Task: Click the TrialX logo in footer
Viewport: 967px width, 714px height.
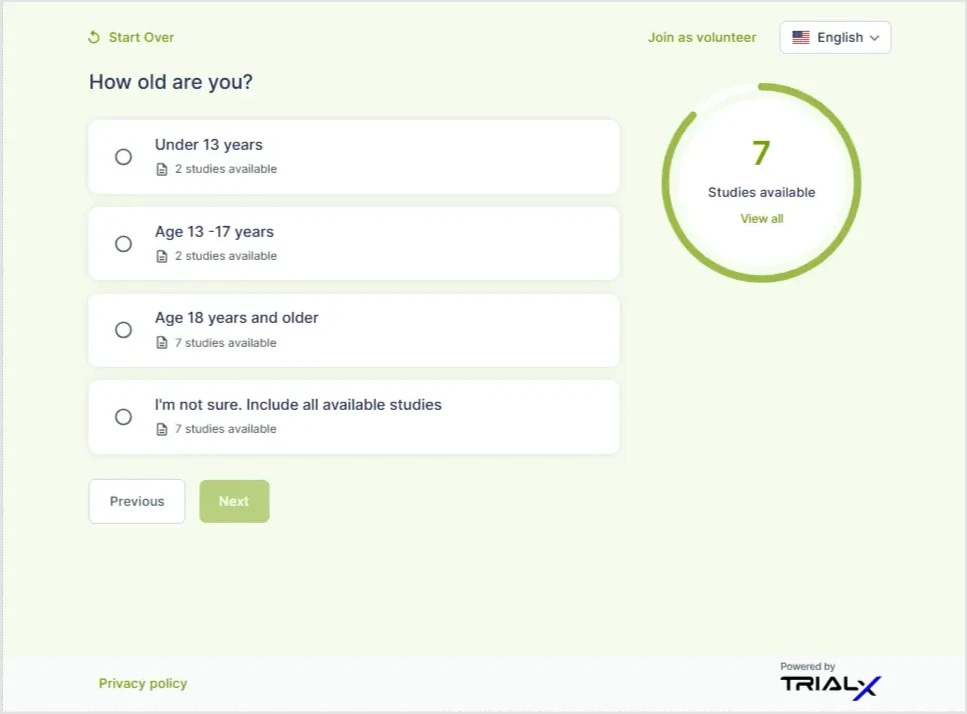Action: point(830,684)
